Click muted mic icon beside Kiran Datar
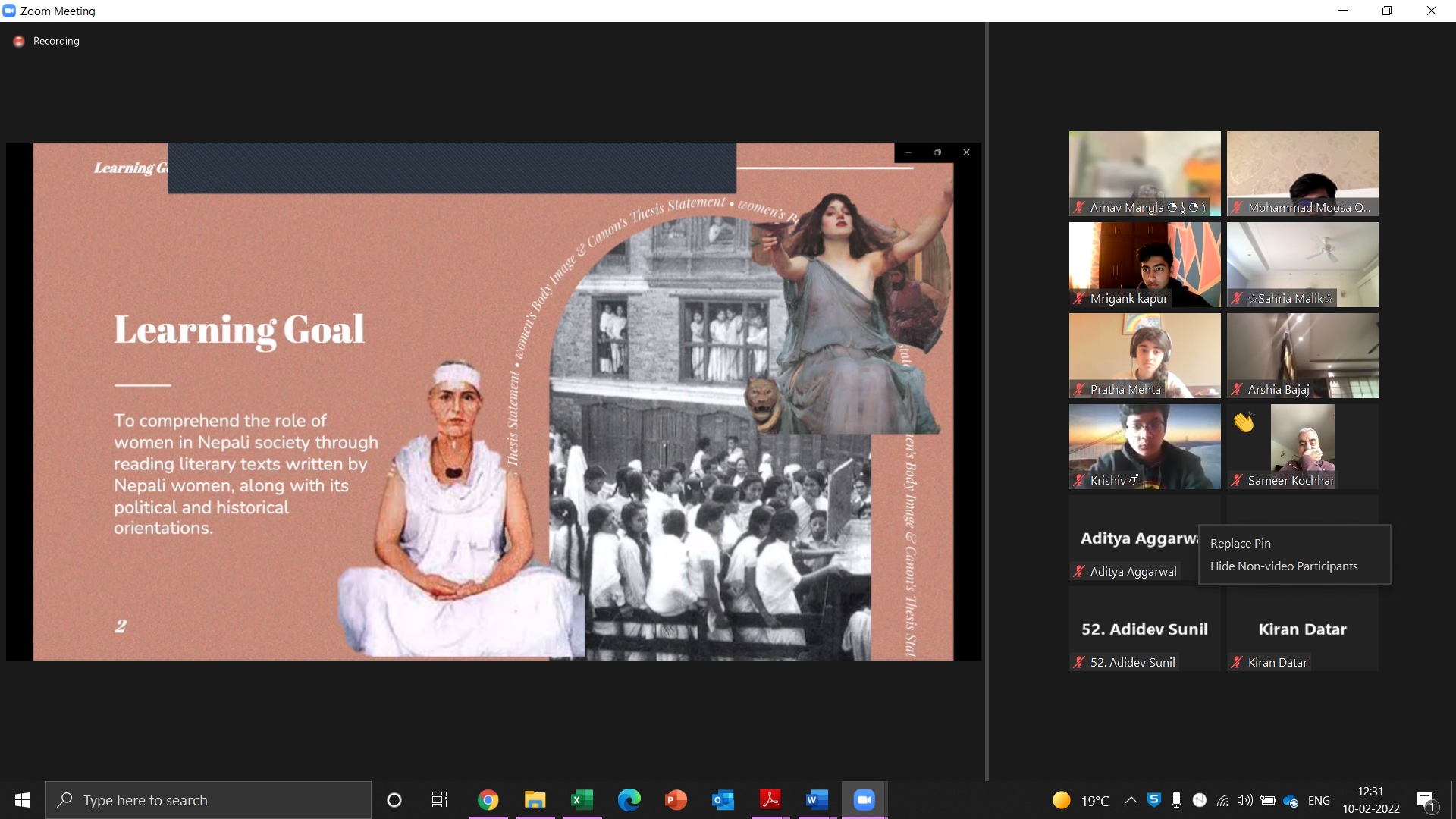 [1237, 663]
